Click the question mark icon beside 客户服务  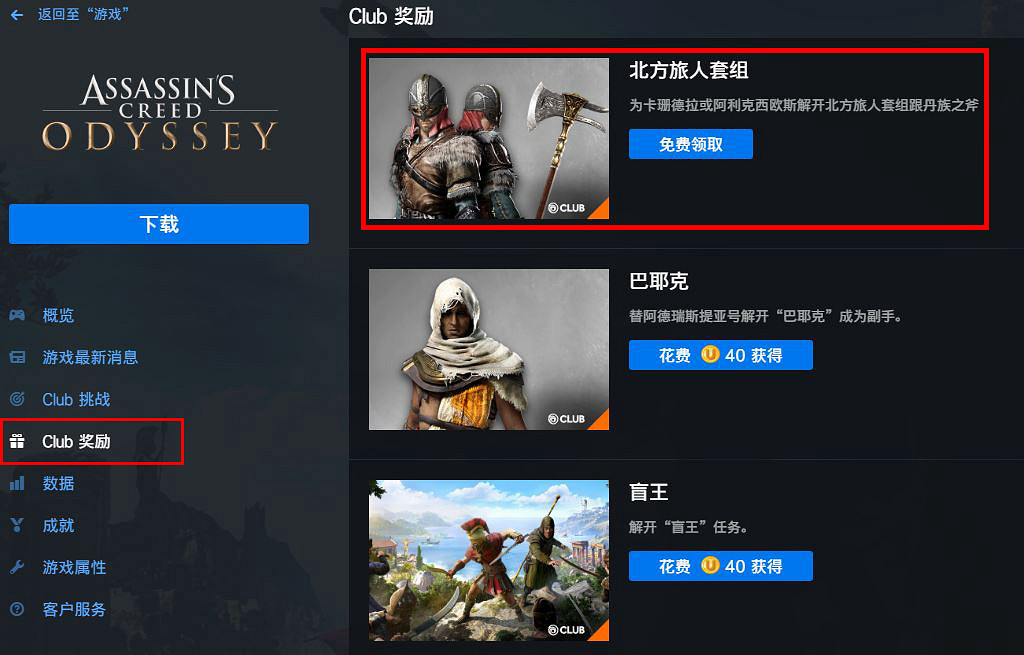pyautogui.click(x=17, y=609)
